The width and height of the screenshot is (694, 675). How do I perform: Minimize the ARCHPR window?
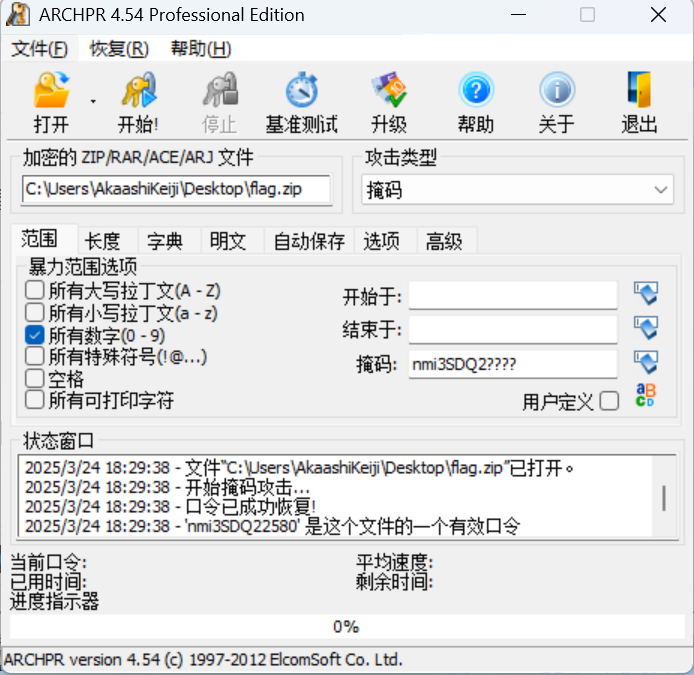518,15
